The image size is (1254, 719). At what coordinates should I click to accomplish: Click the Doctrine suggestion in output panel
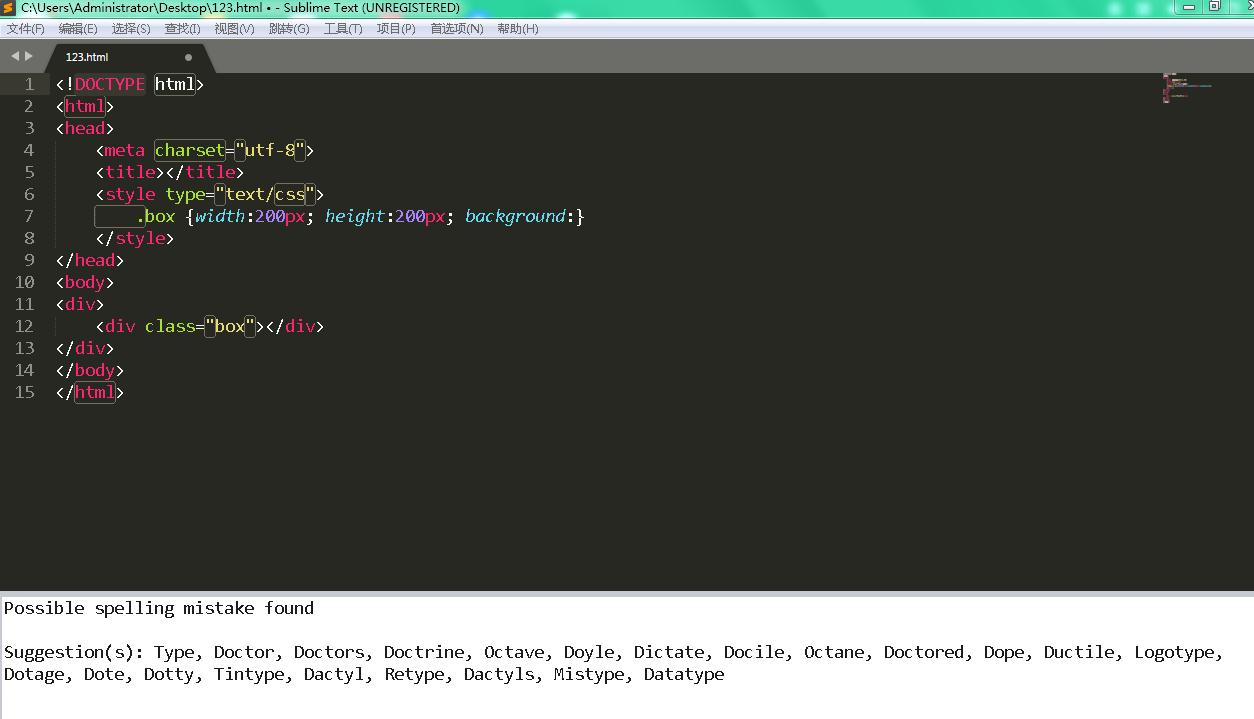(424, 652)
